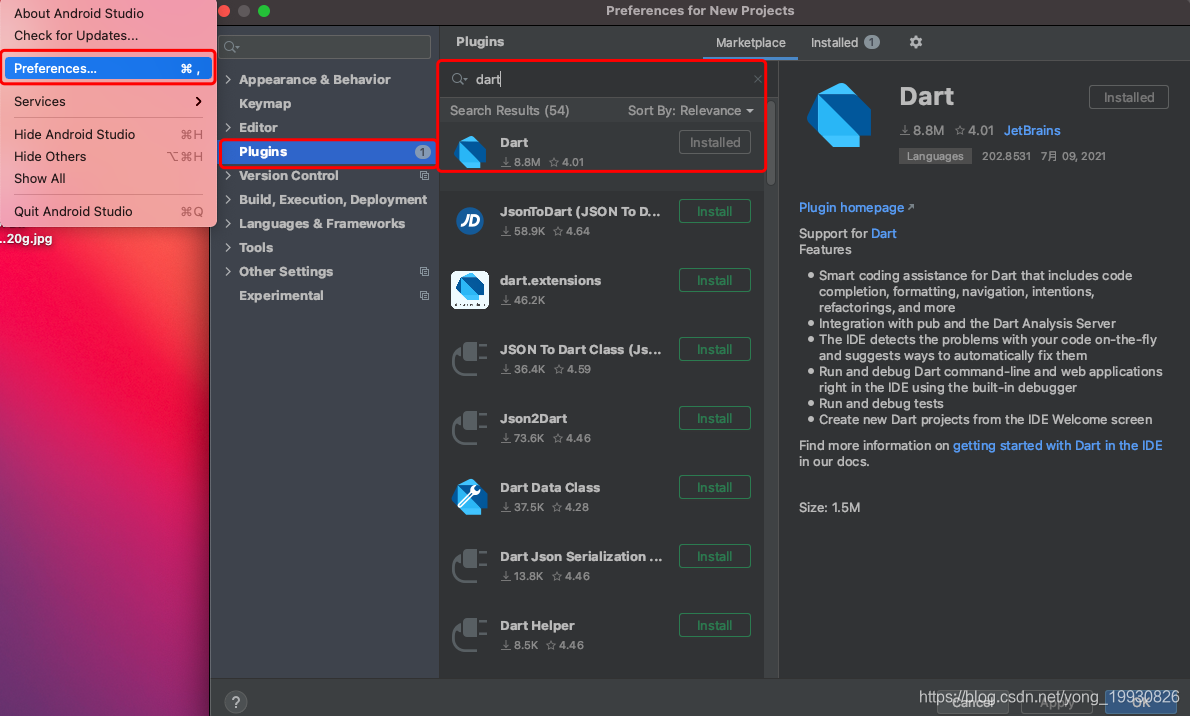Expand the Editor settings node
The image size is (1190, 716).
click(x=228, y=127)
